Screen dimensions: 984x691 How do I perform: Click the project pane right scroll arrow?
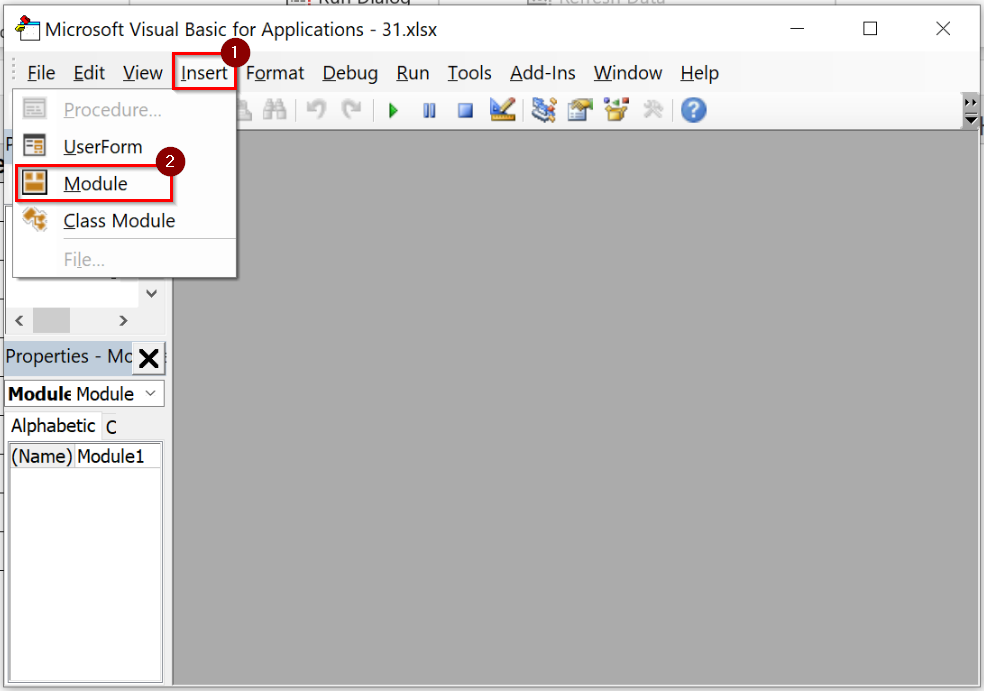pyautogui.click(x=123, y=321)
